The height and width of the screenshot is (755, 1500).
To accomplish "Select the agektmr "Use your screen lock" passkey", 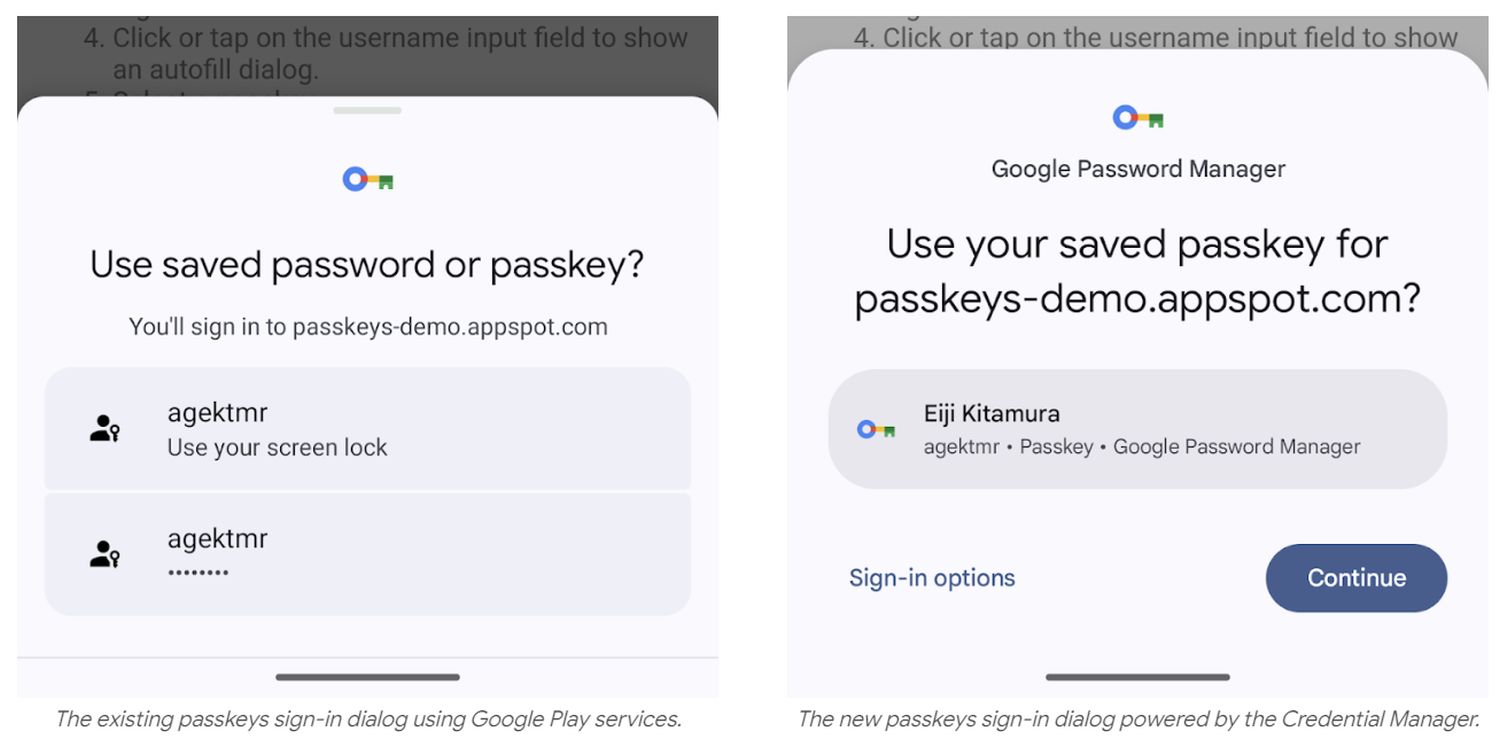I will pyautogui.click(x=367, y=429).
